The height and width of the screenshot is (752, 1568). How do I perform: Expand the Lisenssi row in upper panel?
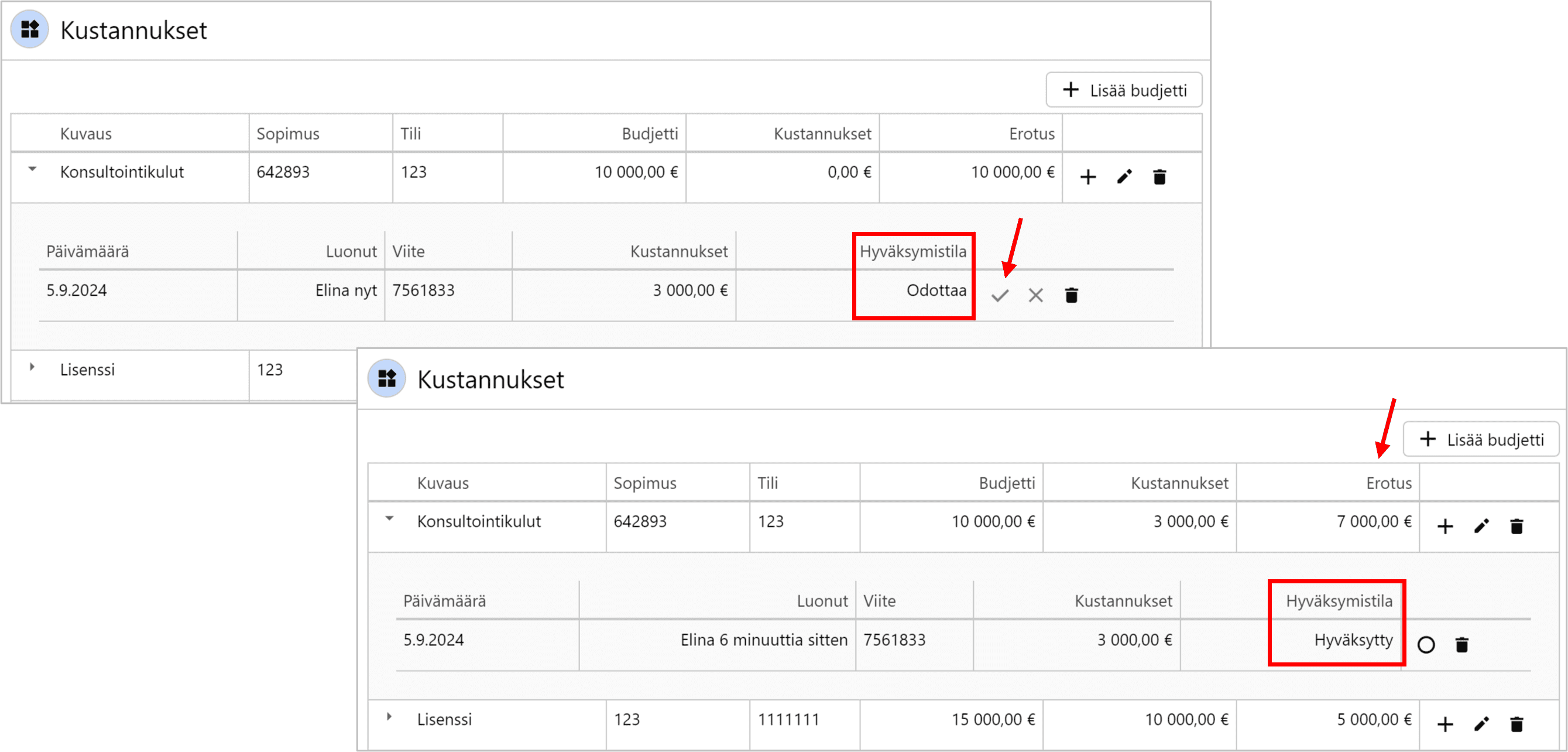point(32,367)
